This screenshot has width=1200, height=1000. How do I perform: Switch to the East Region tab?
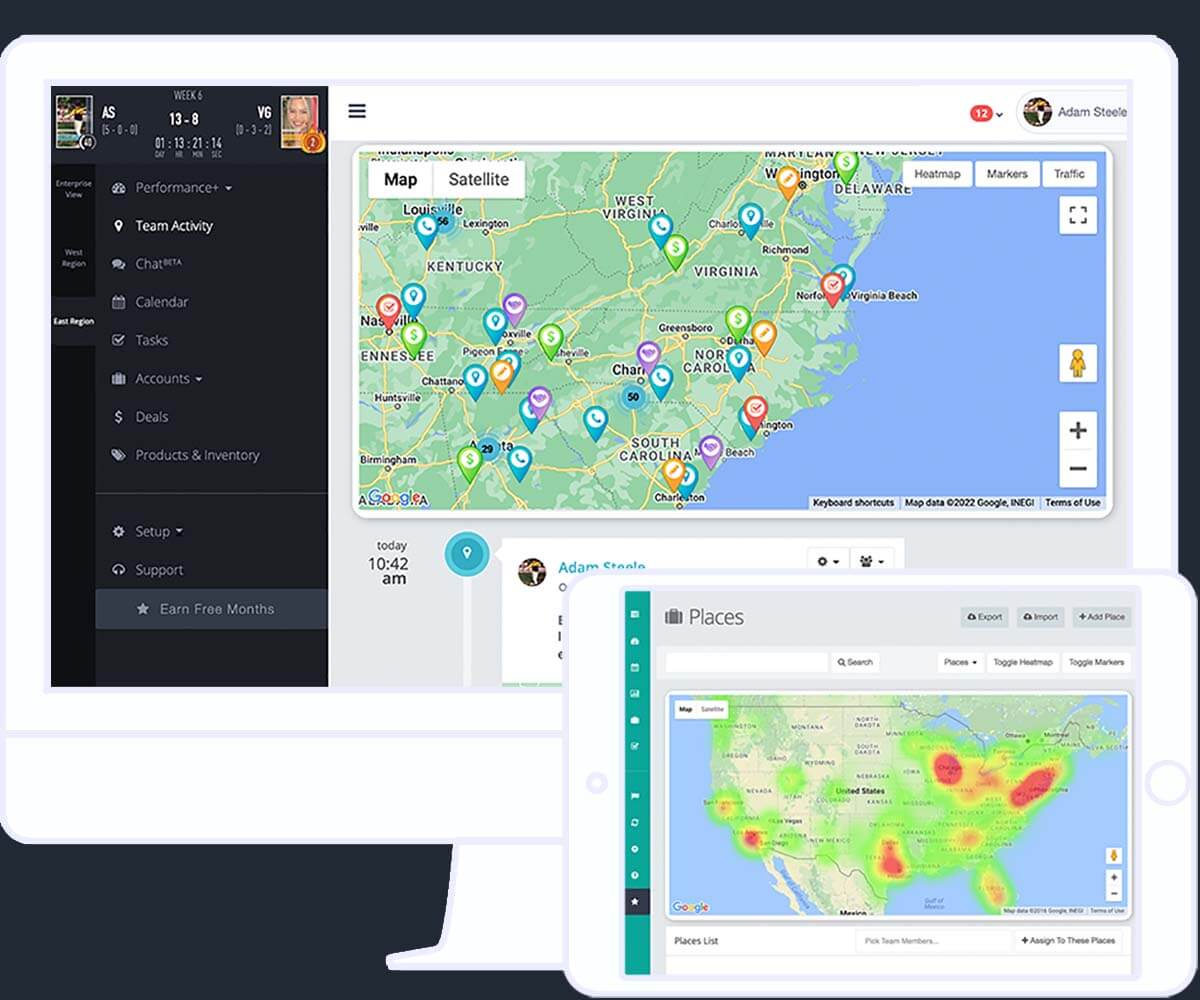(73, 322)
